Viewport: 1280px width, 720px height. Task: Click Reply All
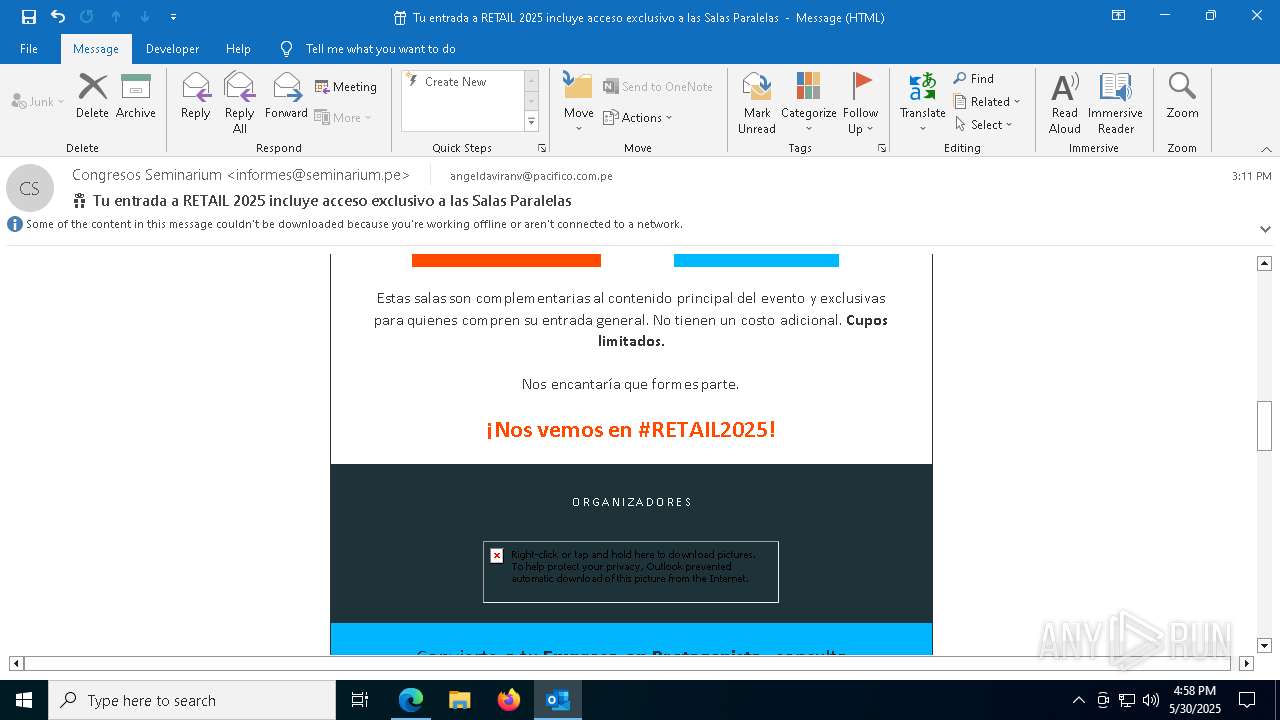[x=240, y=102]
